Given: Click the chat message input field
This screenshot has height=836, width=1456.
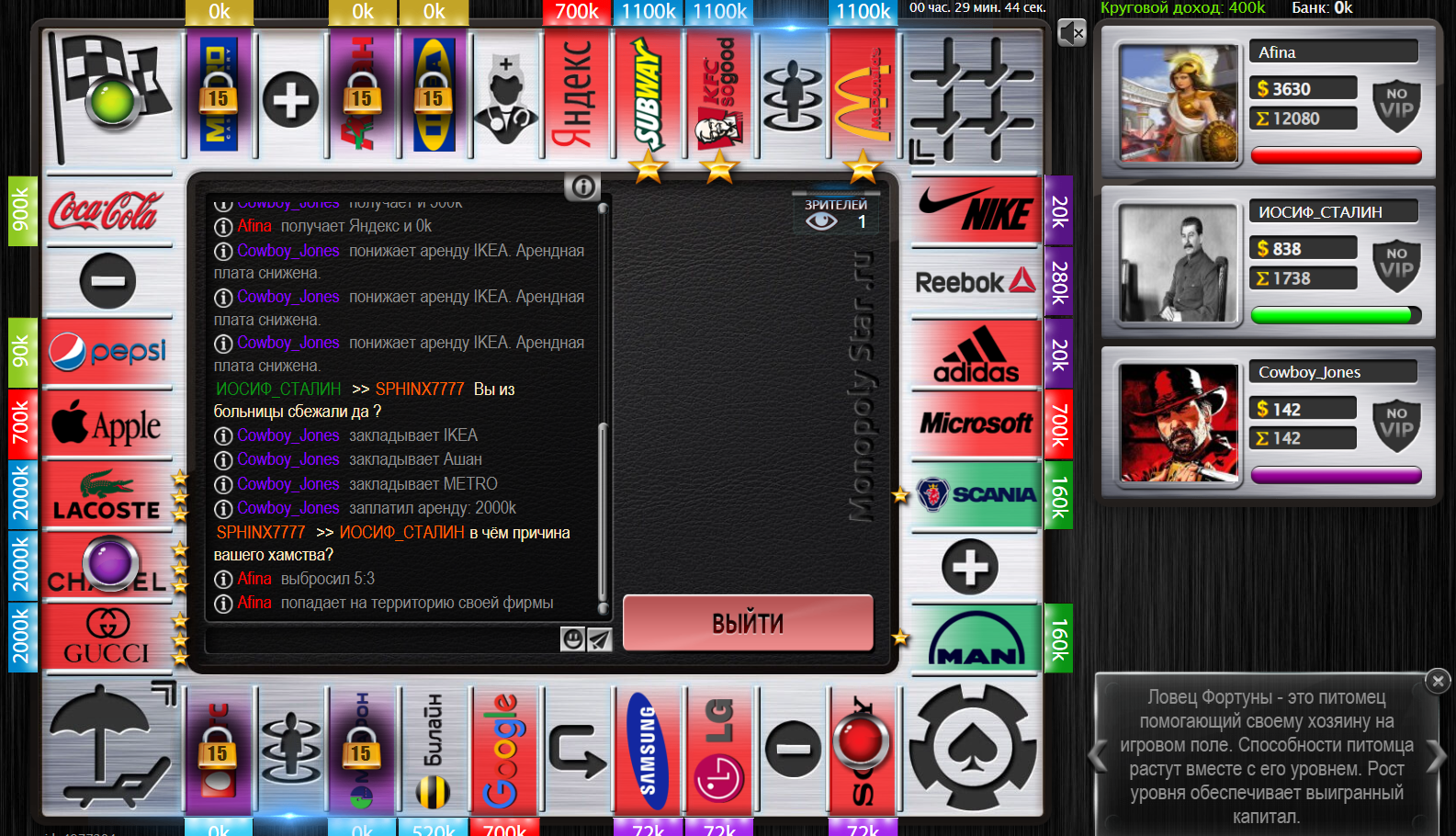Looking at the screenshot, I should (383, 639).
